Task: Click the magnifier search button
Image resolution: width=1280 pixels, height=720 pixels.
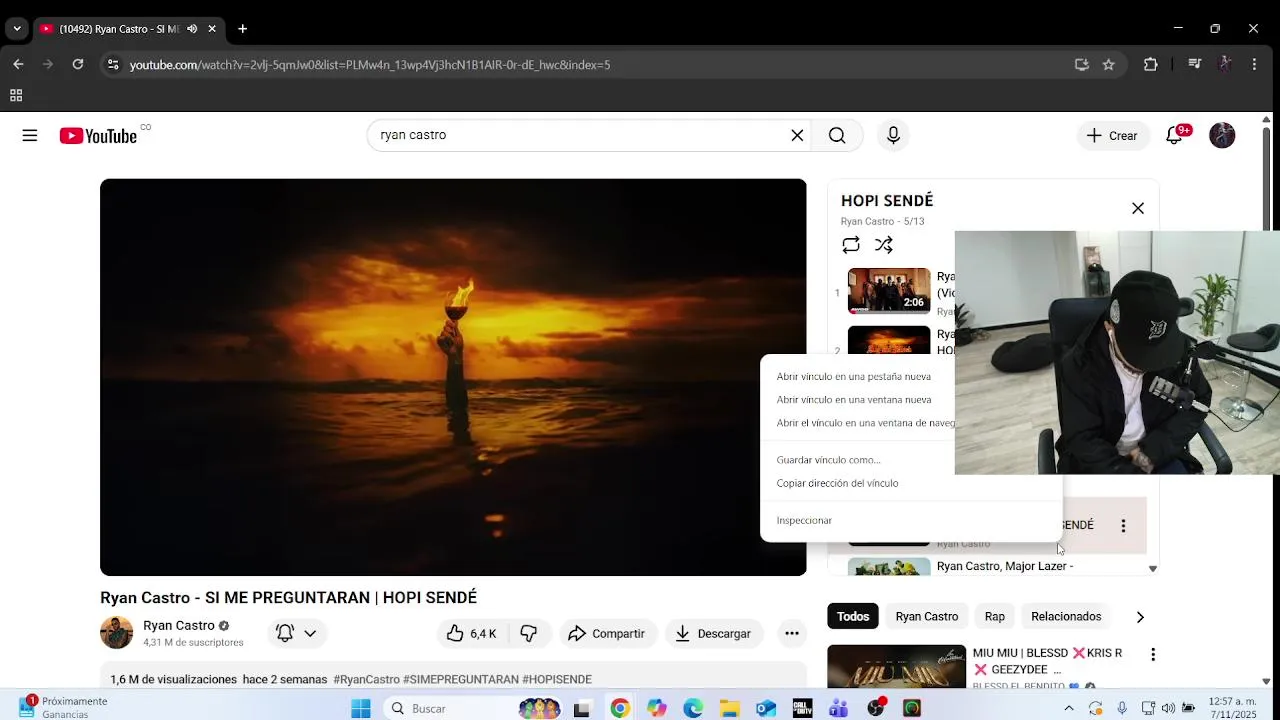Action: coord(837,136)
